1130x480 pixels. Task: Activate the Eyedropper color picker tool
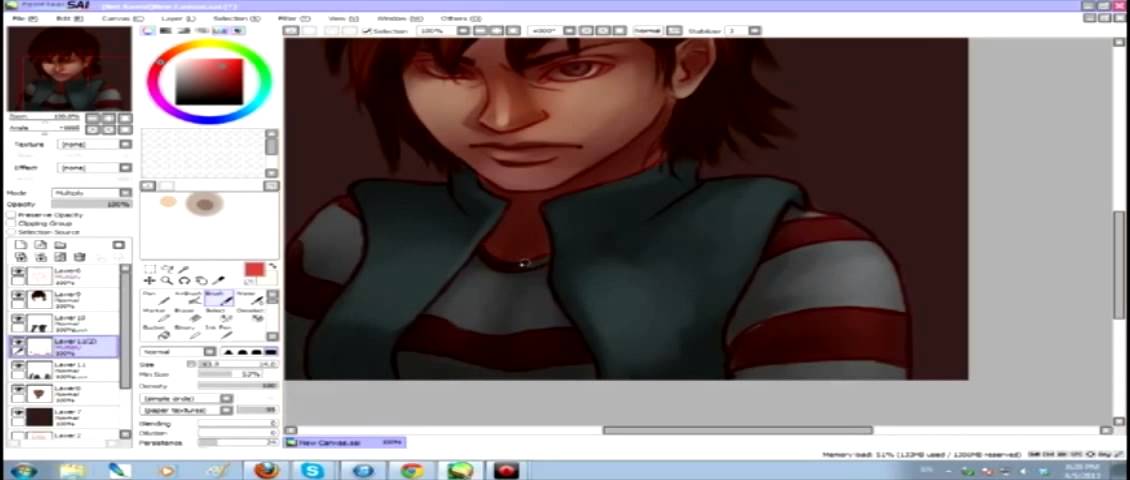coord(218,280)
